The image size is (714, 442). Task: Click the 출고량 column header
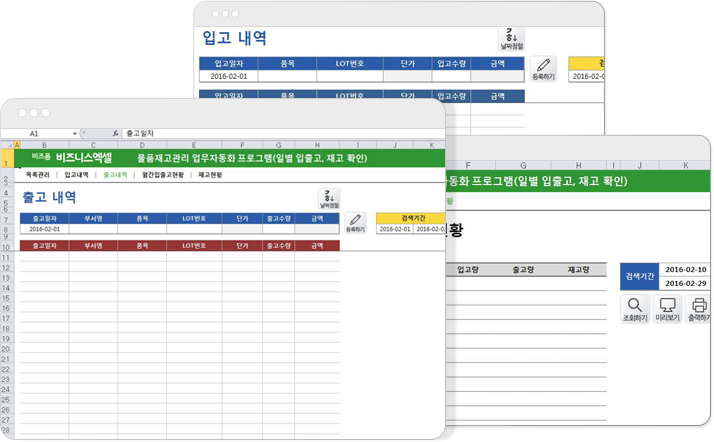(x=523, y=269)
